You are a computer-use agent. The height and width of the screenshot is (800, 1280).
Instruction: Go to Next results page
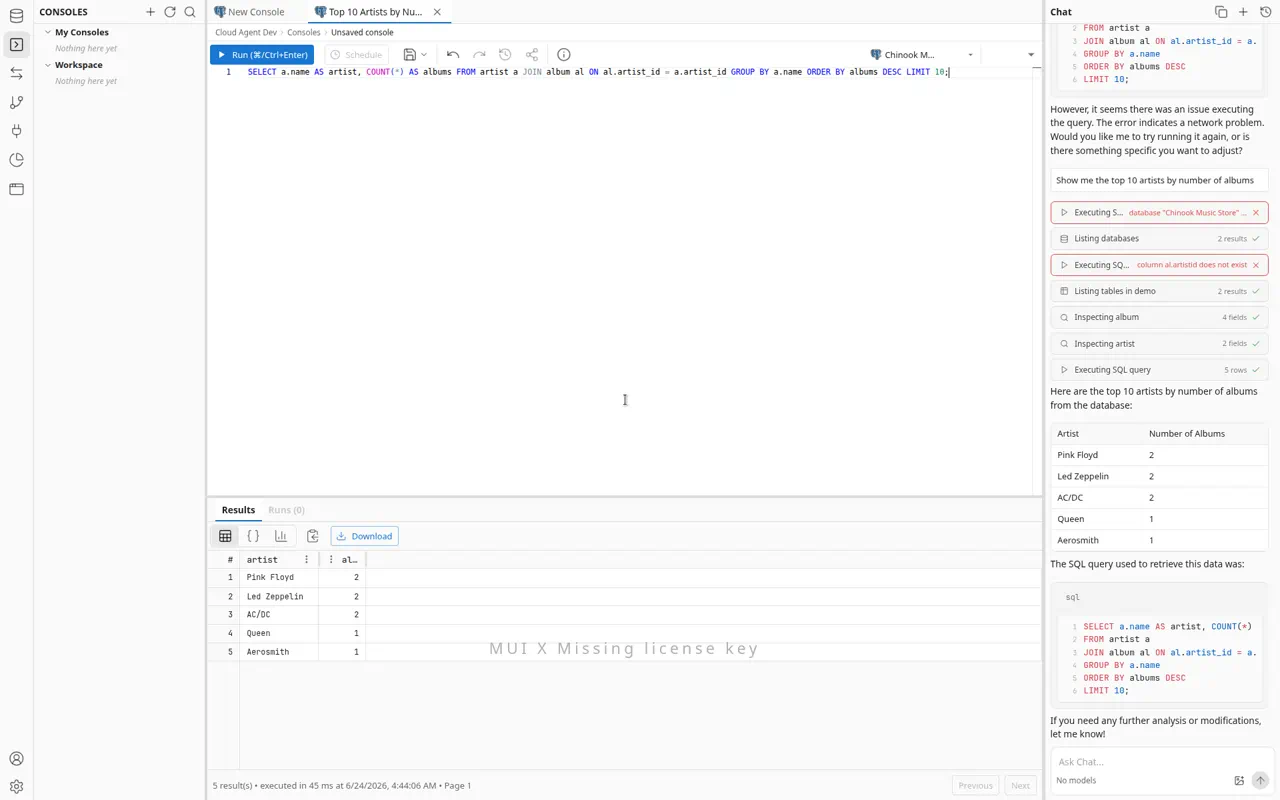[1020, 786]
